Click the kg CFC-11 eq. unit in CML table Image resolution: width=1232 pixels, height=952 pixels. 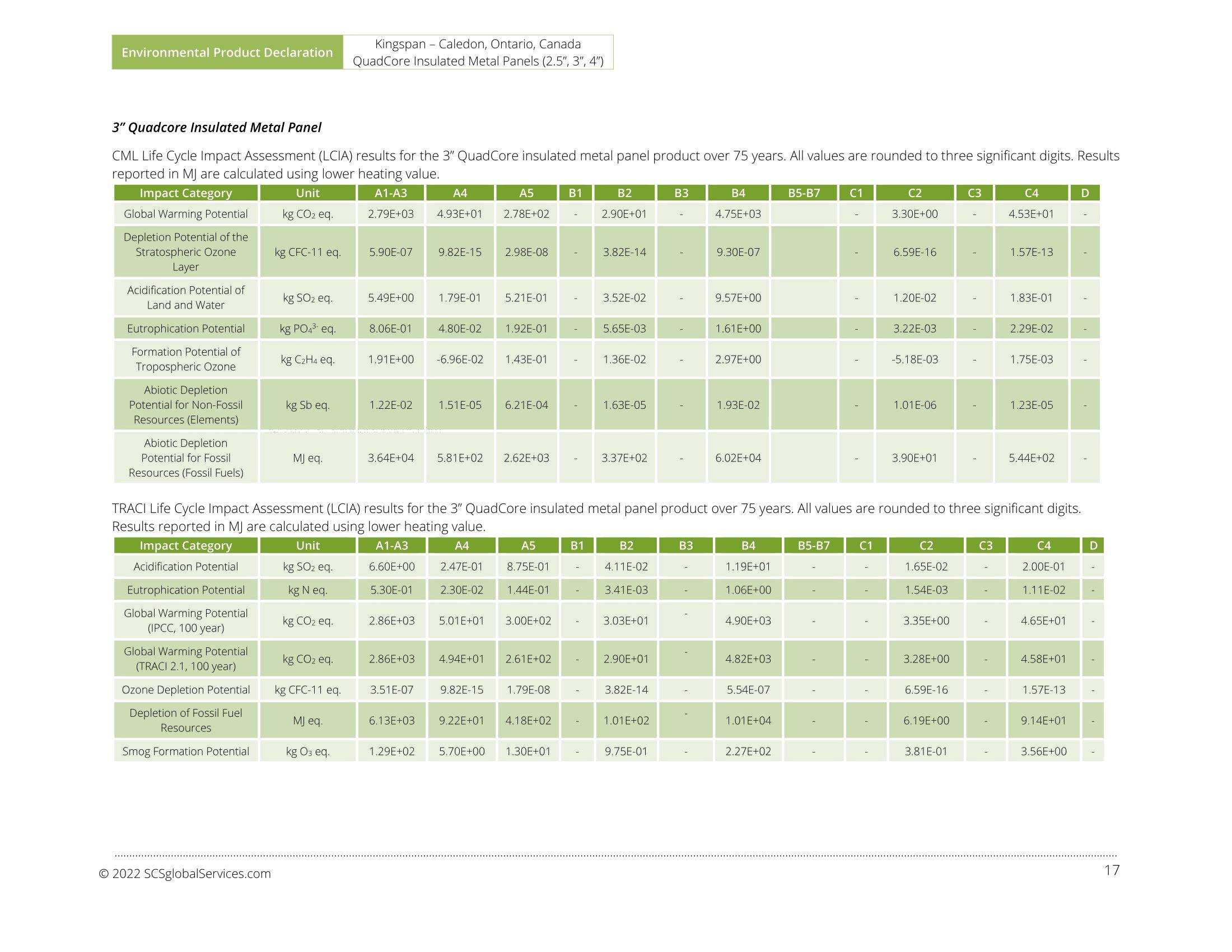tap(307, 252)
